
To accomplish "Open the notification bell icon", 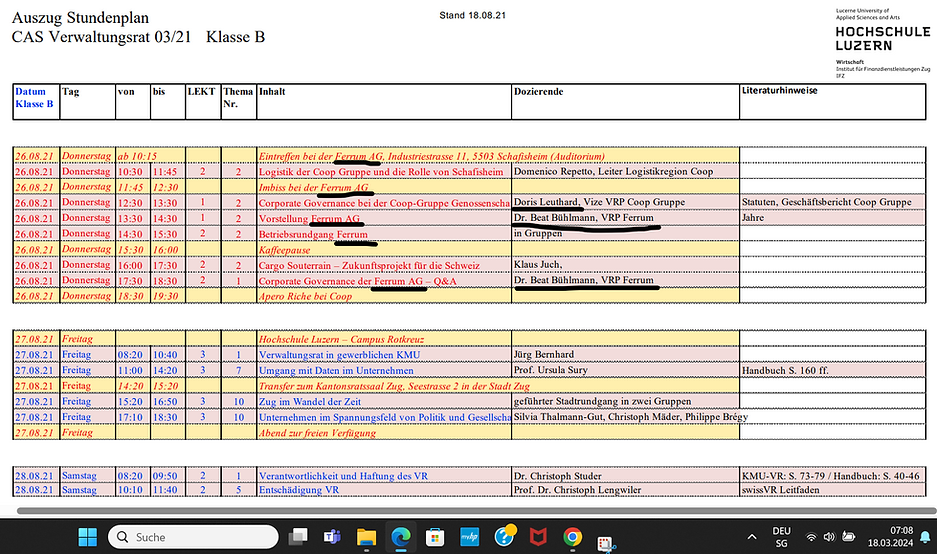I will tap(925, 537).
